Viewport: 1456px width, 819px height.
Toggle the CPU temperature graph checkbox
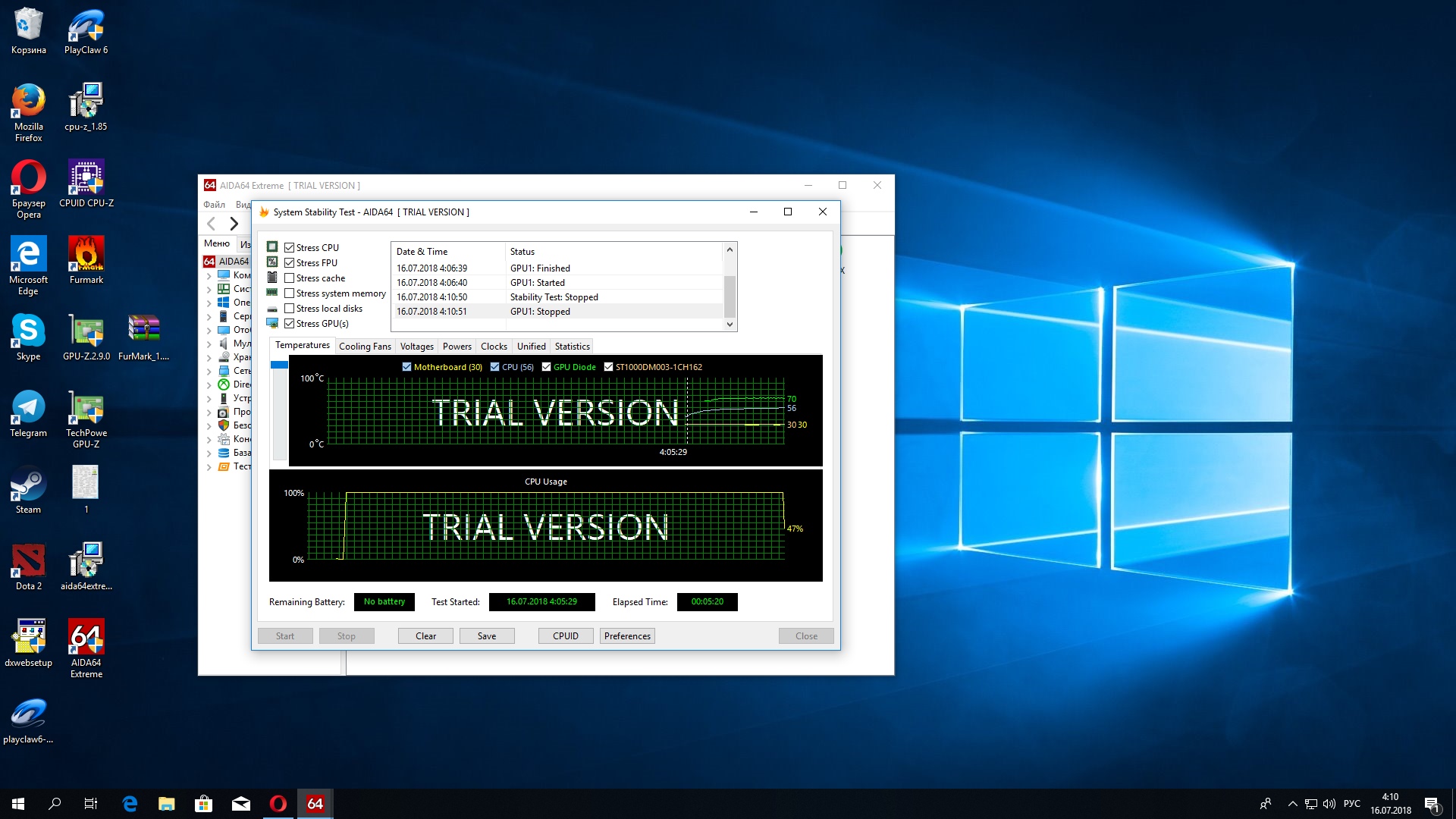pos(494,367)
